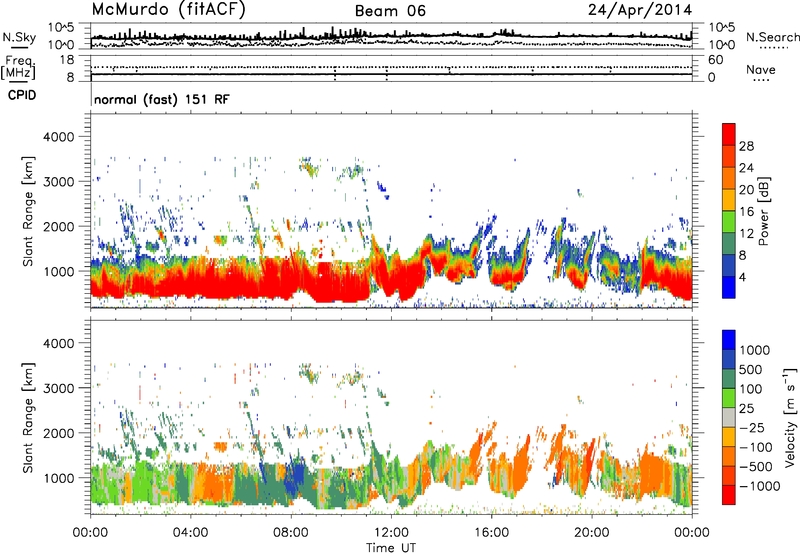Select the Power [dB] colorbar title
800x554 pixels.
(x=764, y=211)
